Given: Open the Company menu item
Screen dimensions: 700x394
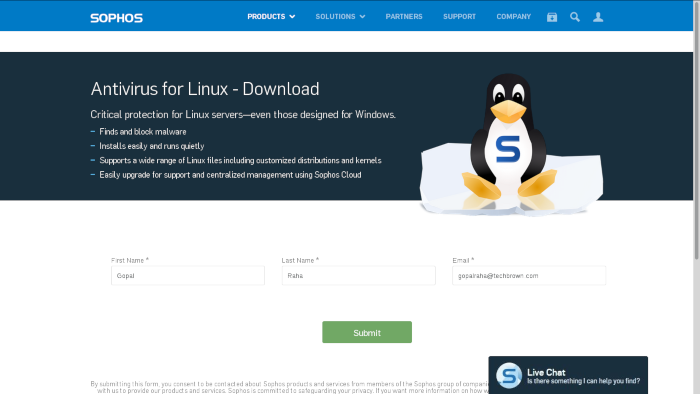Looking at the screenshot, I should (513, 17).
